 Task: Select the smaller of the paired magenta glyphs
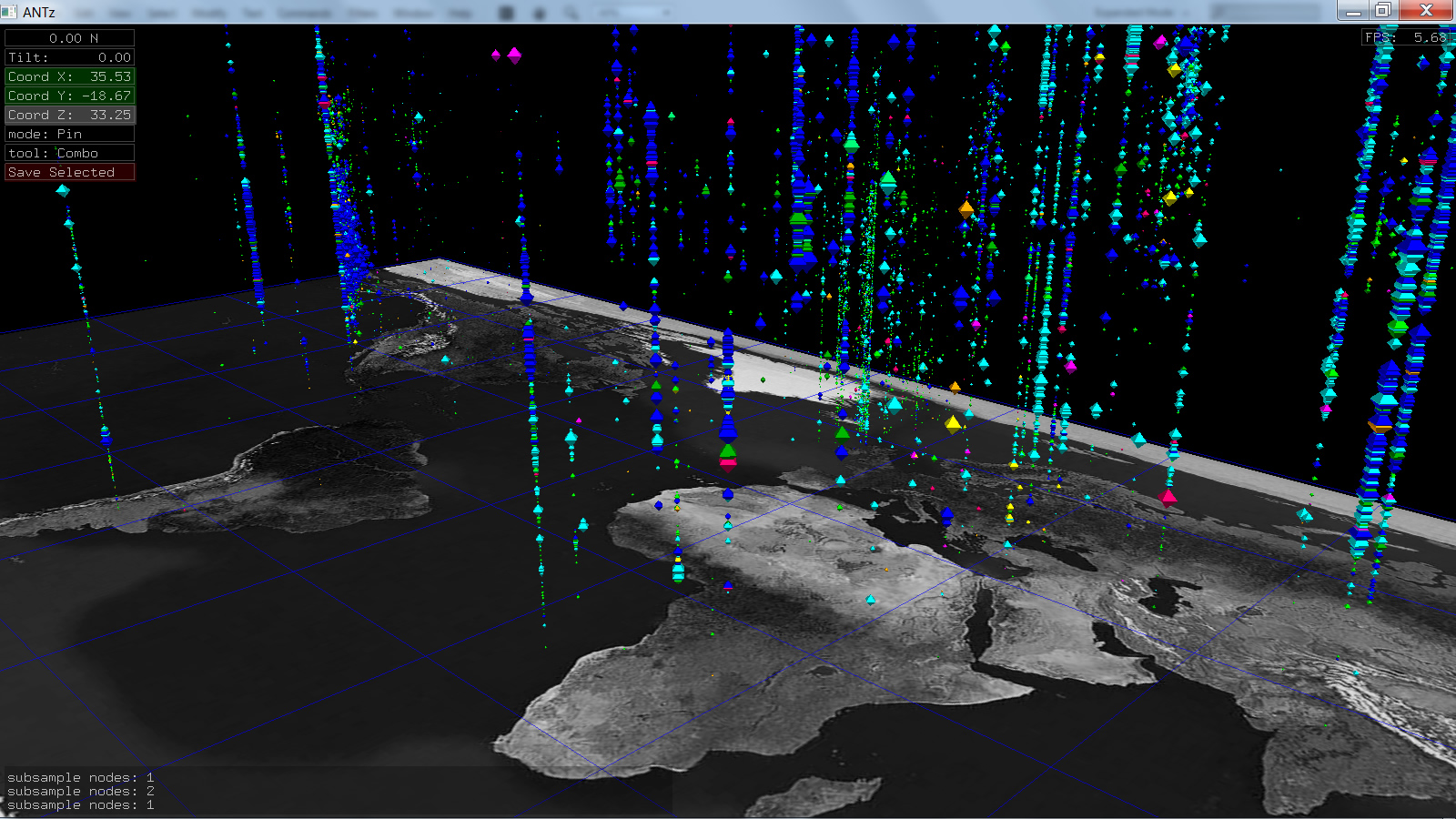click(x=496, y=55)
